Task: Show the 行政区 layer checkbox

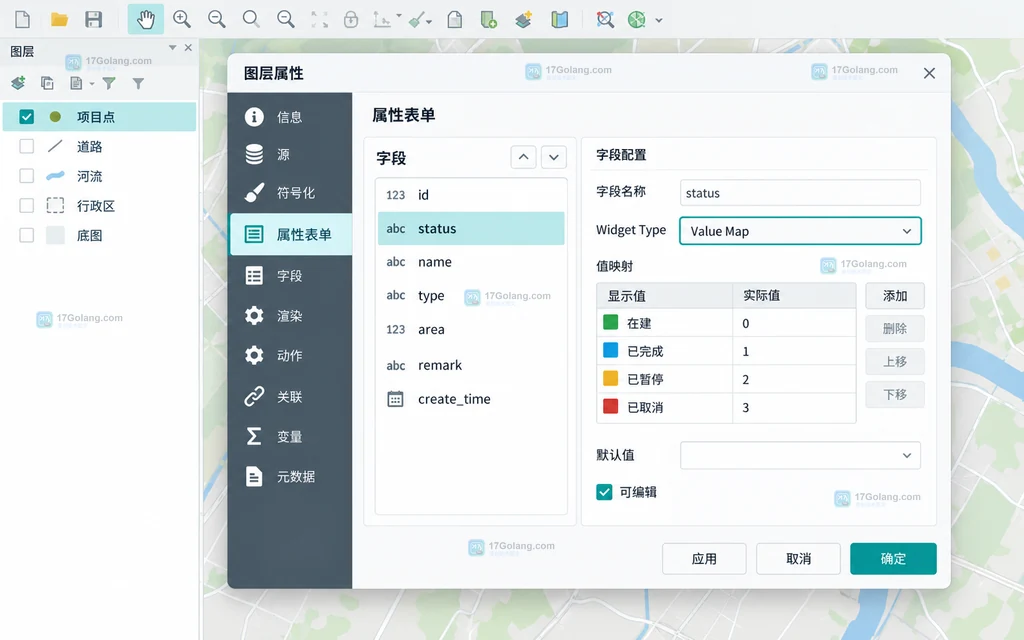Action: pos(26,206)
